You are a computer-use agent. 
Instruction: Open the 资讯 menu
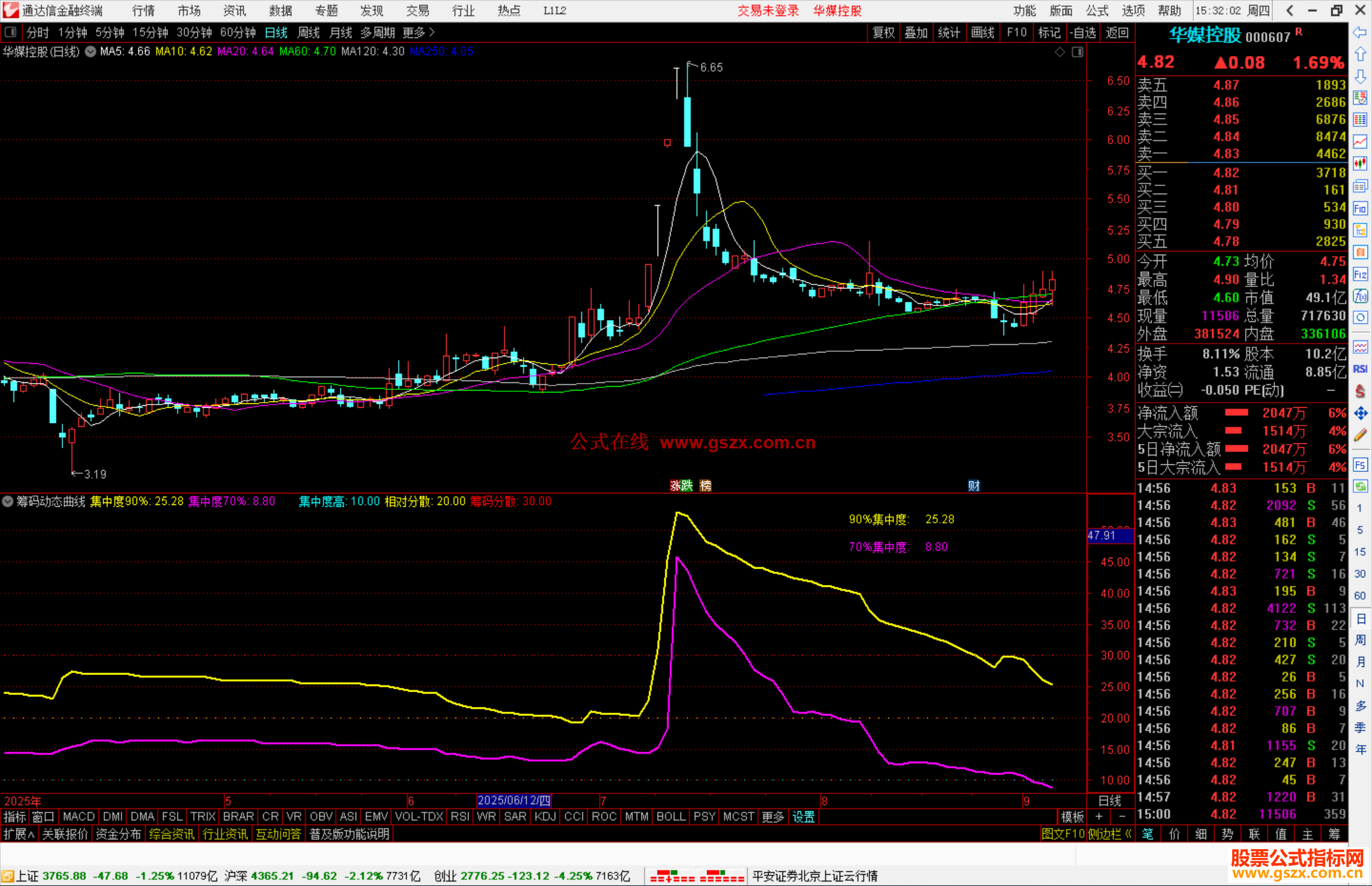click(235, 11)
